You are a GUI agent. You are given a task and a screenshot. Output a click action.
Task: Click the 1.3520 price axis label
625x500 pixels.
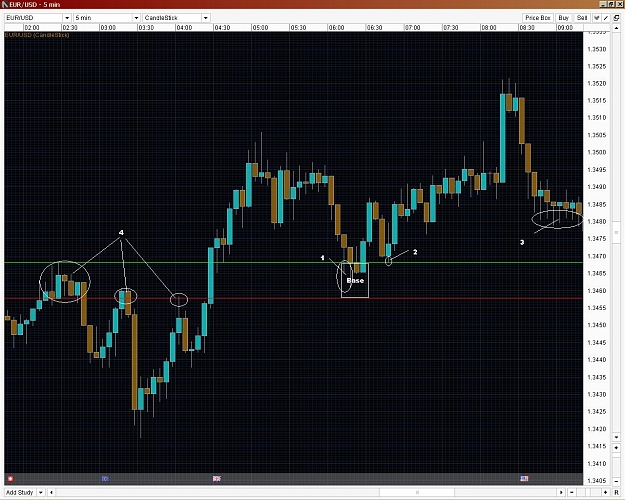tap(597, 83)
